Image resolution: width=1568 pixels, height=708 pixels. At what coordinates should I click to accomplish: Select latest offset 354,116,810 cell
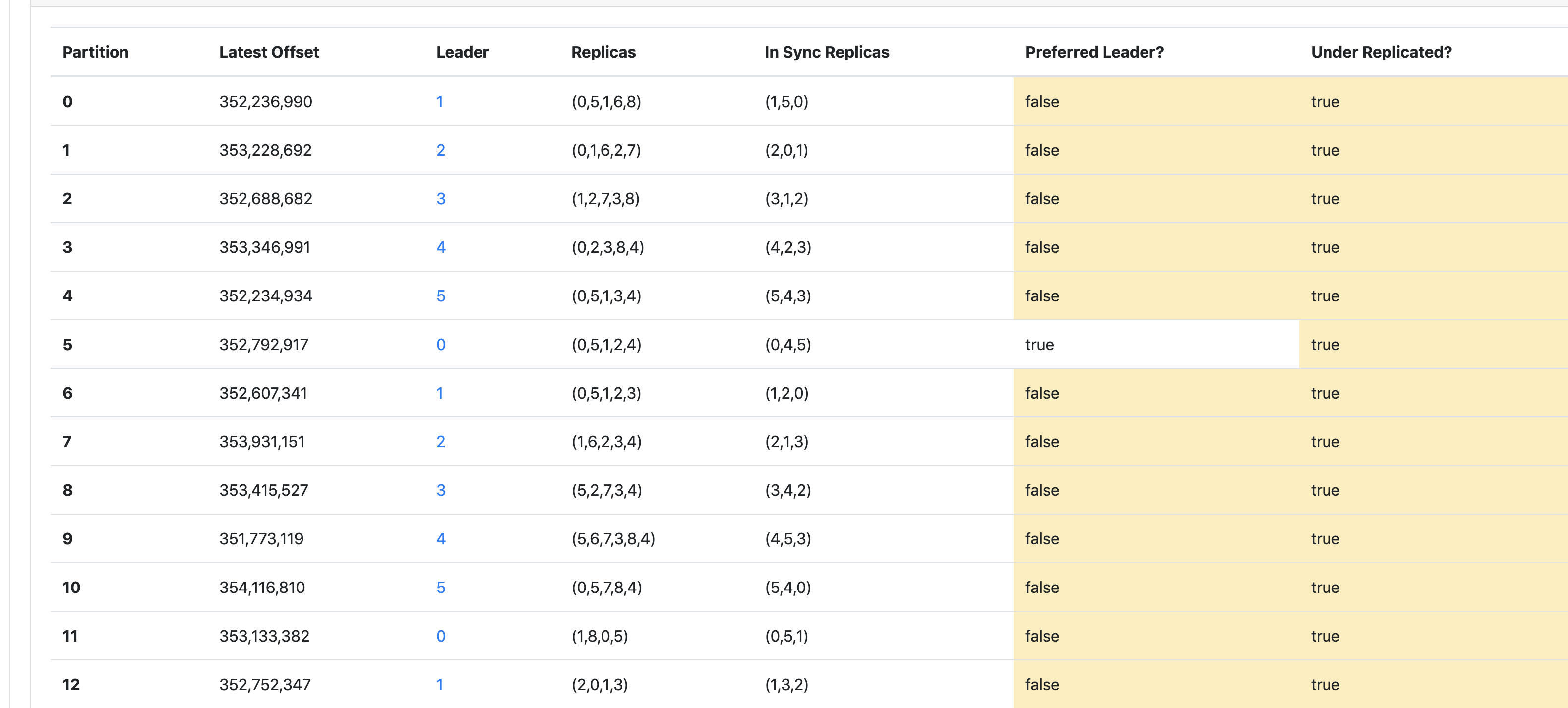(x=262, y=588)
